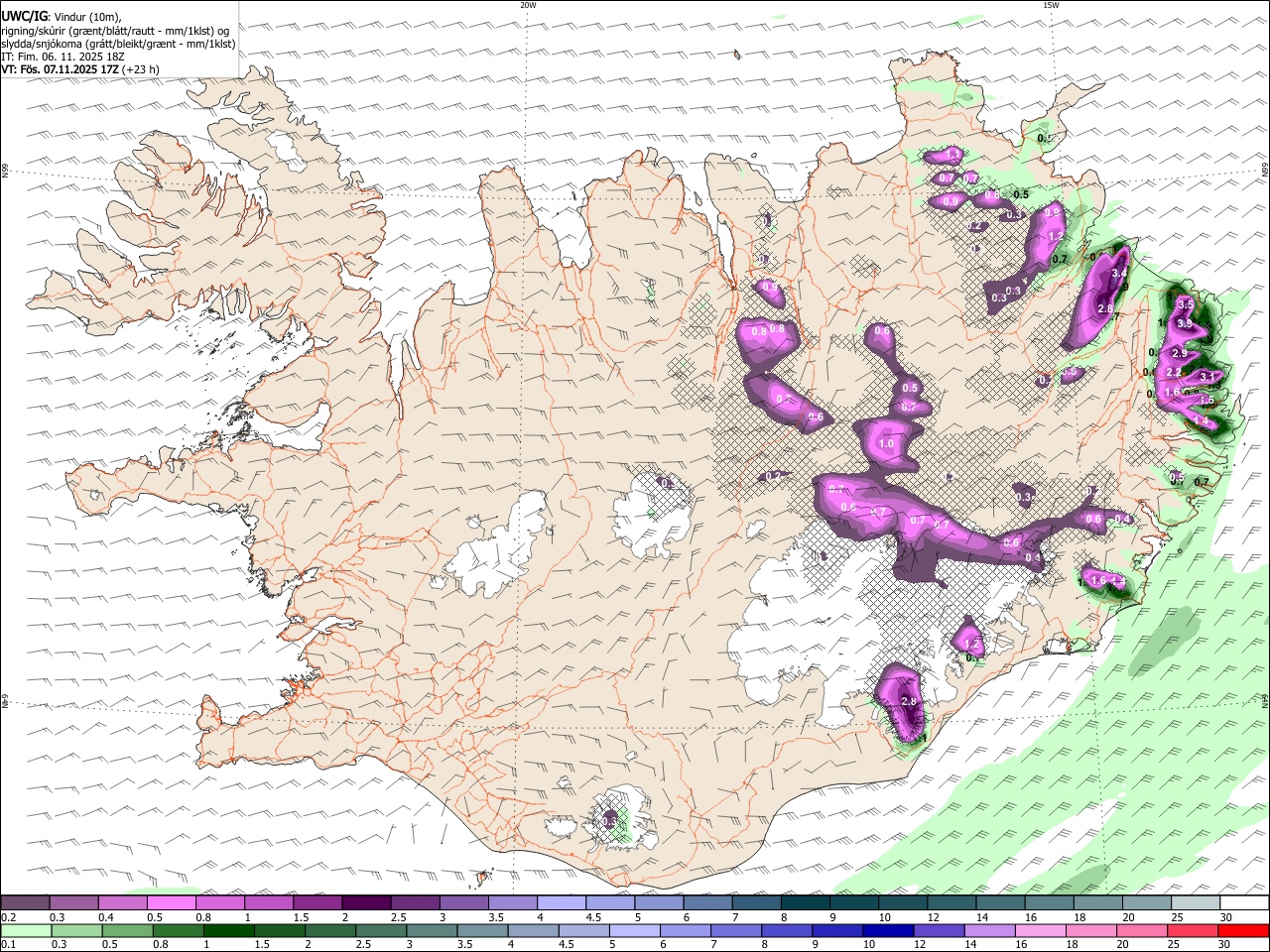Image resolution: width=1270 pixels, height=952 pixels.
Task: Click the '3.4' precipitation value on the map
Action: [x=1119, y=274]
